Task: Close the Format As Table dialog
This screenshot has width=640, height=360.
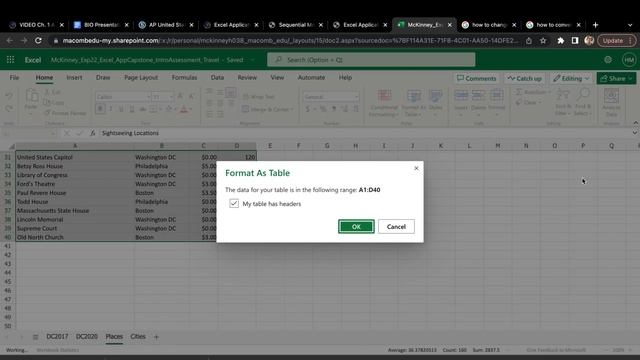Action: [416, 168]
